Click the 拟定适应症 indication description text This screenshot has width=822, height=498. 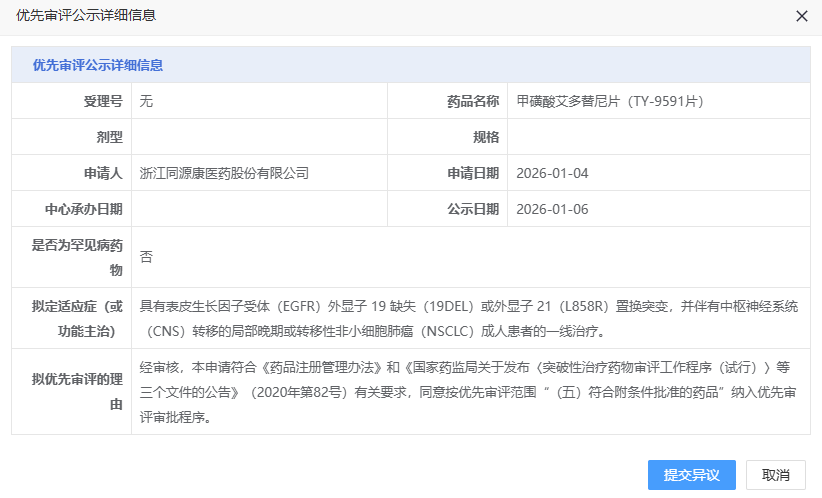[468, 319]
